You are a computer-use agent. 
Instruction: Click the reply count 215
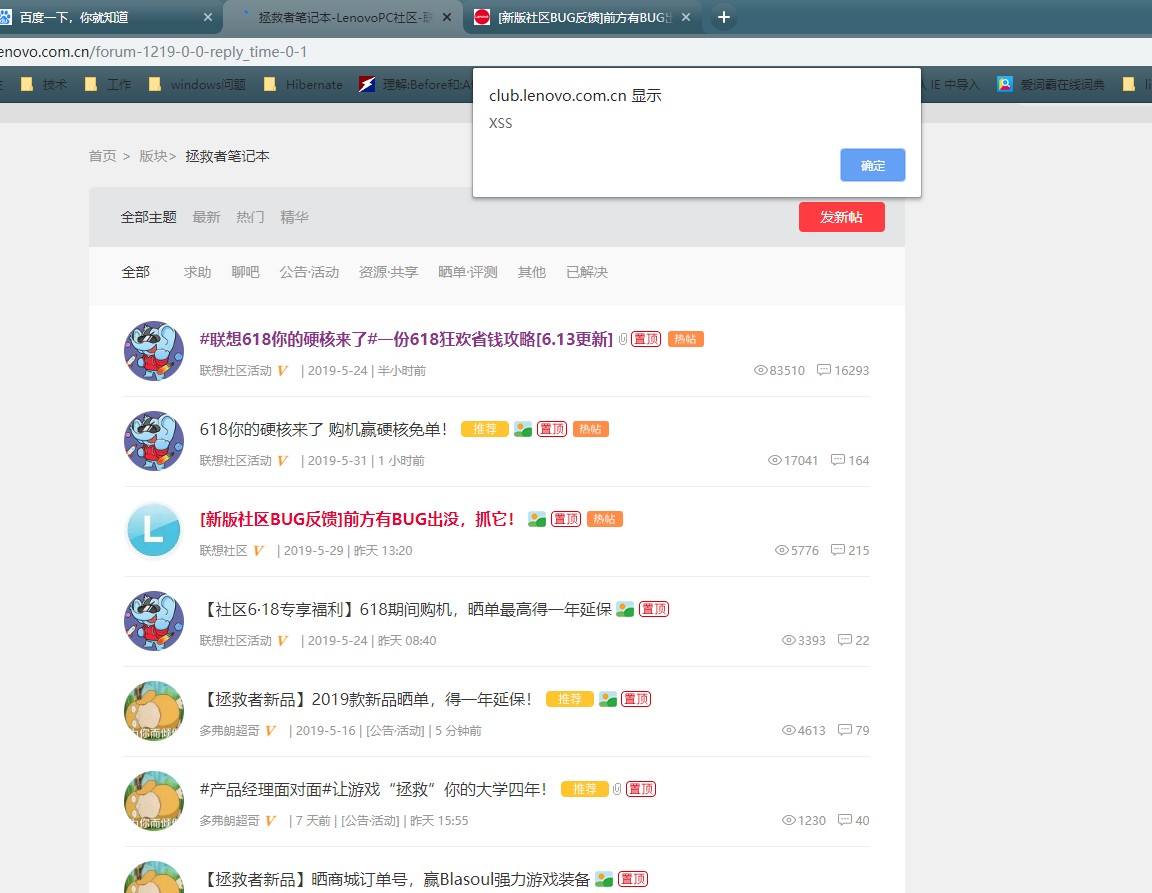pyautogui.click(x=850, y=550)
